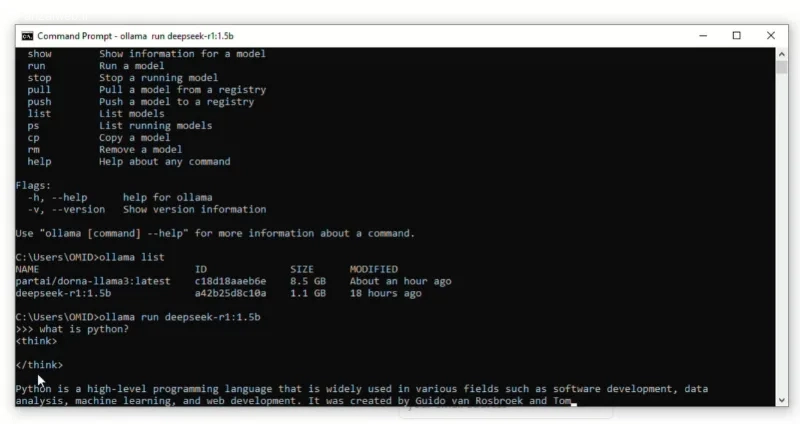Screen dimensions: 800x424
Task: Click the 'ollama run deepseek-r1:1.5b' command line
Action: coord(180,317)
